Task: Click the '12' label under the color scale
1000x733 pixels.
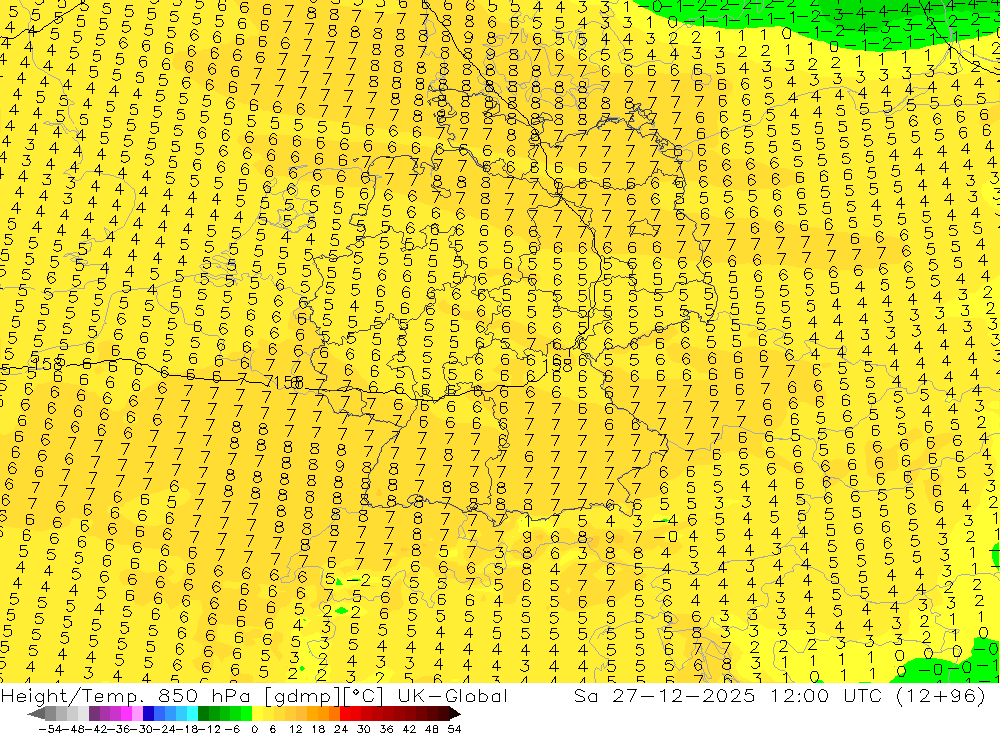Action: coord(295,729)
